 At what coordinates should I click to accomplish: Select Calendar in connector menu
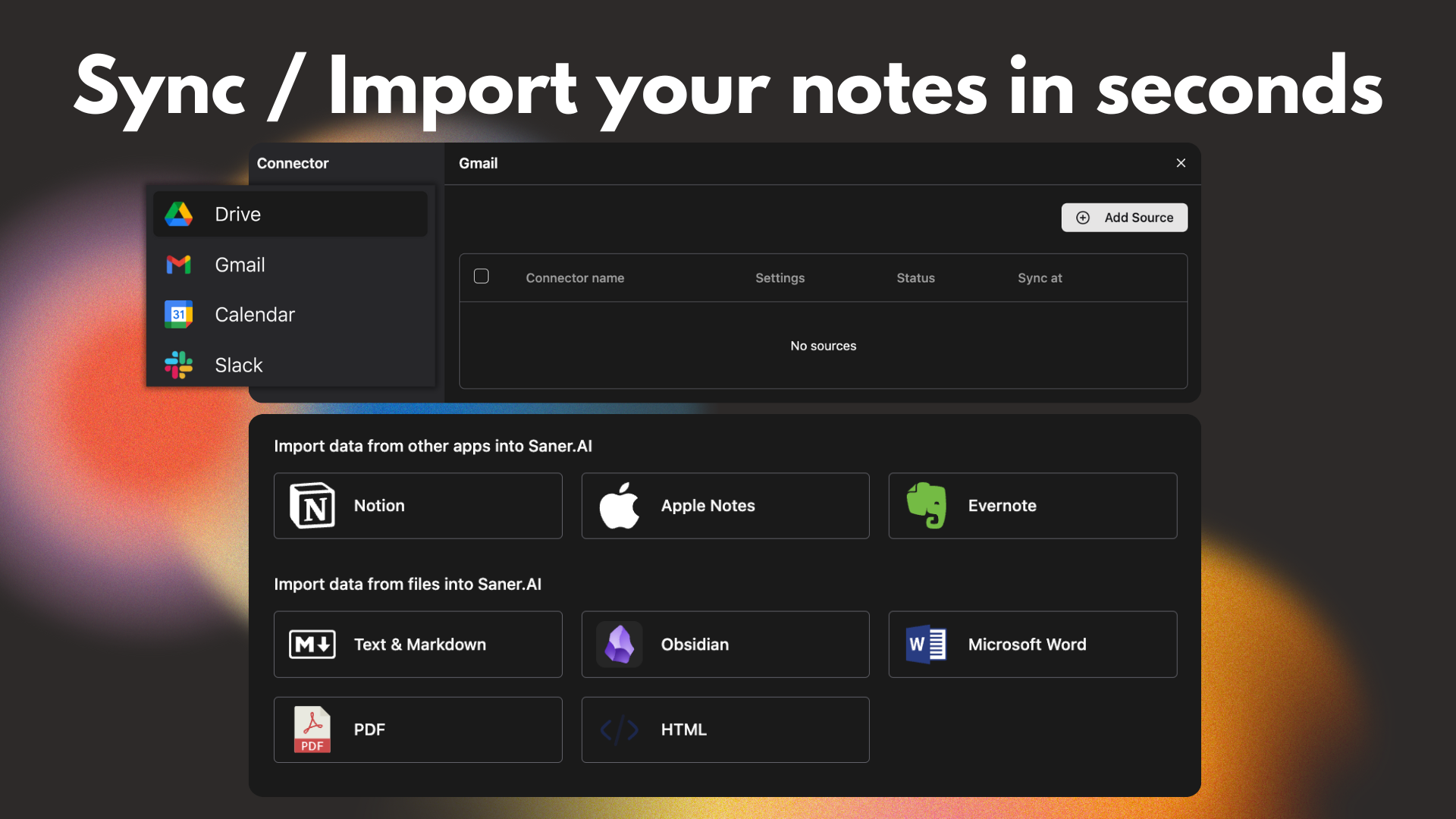(x=290, y=315)
